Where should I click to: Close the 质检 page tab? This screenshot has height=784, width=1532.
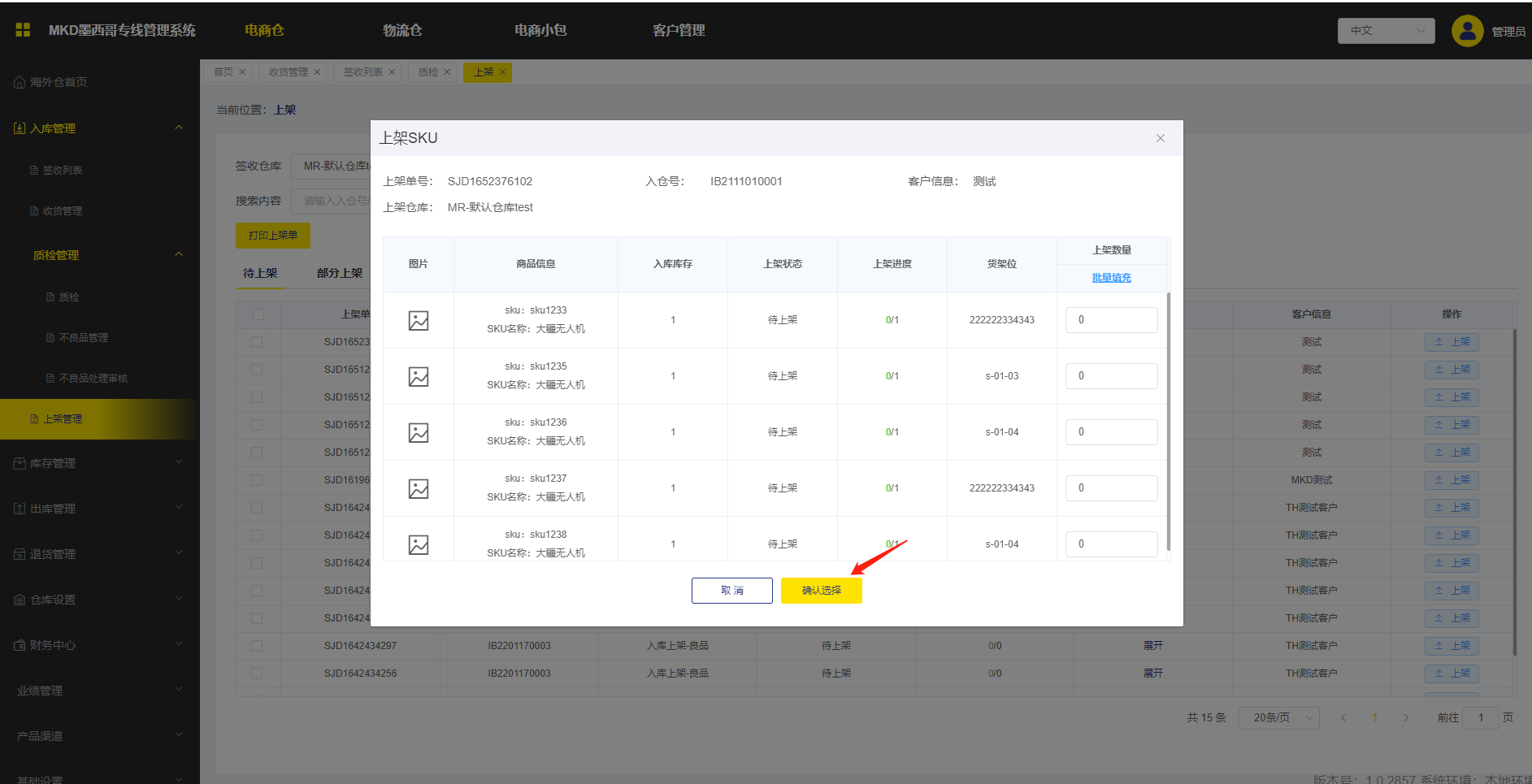pyautogui.click(x=446, y=72)
